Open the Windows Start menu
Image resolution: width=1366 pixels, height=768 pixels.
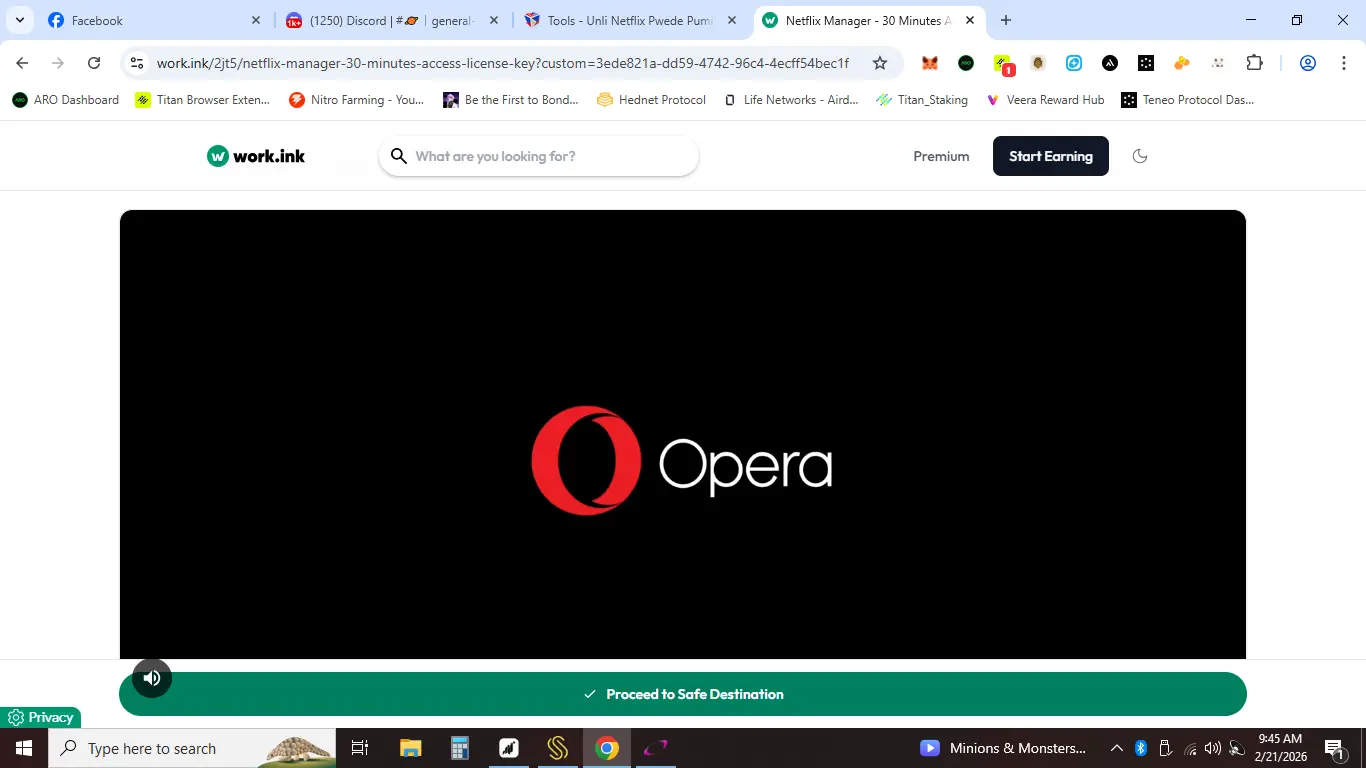[x=24, y=748]
